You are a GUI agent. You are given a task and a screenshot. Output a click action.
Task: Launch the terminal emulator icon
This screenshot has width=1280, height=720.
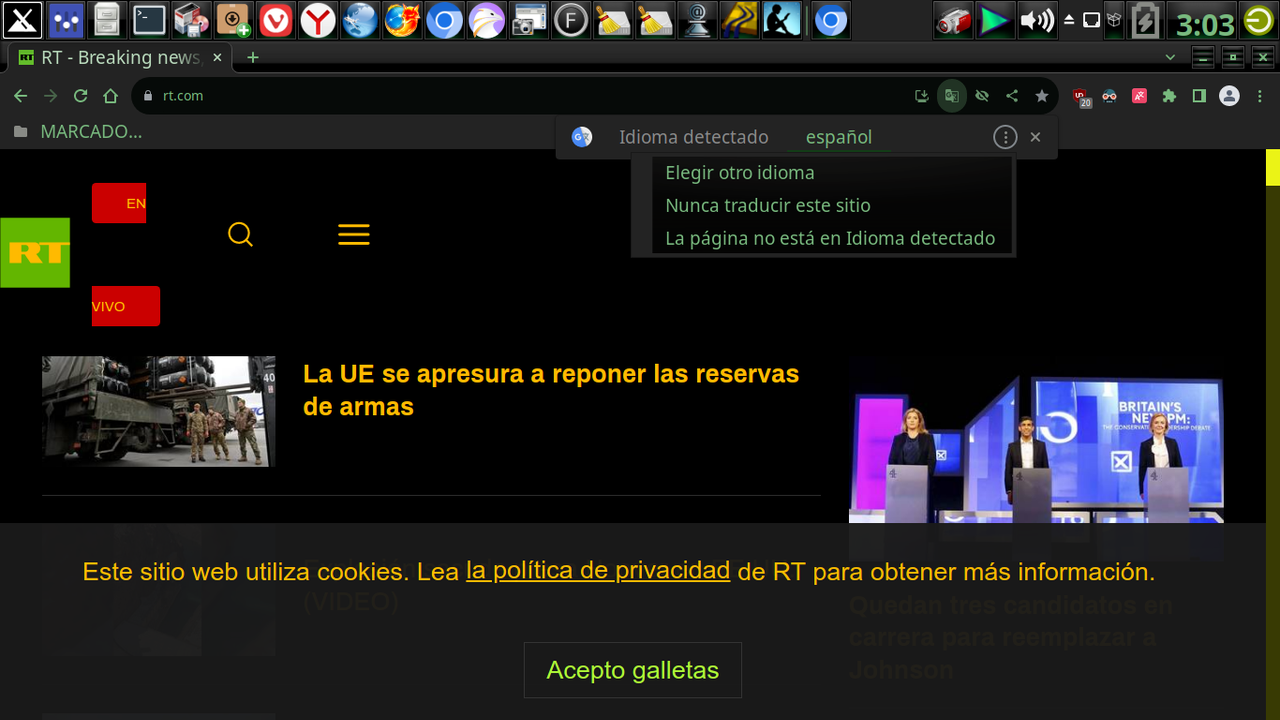tap(149, 20)
